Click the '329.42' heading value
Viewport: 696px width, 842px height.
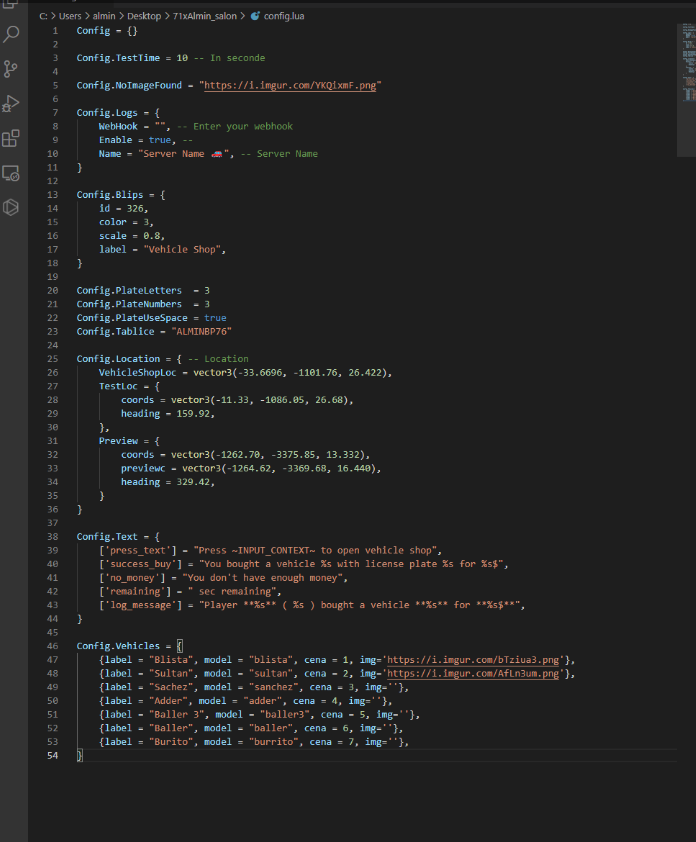click(193, 482)
